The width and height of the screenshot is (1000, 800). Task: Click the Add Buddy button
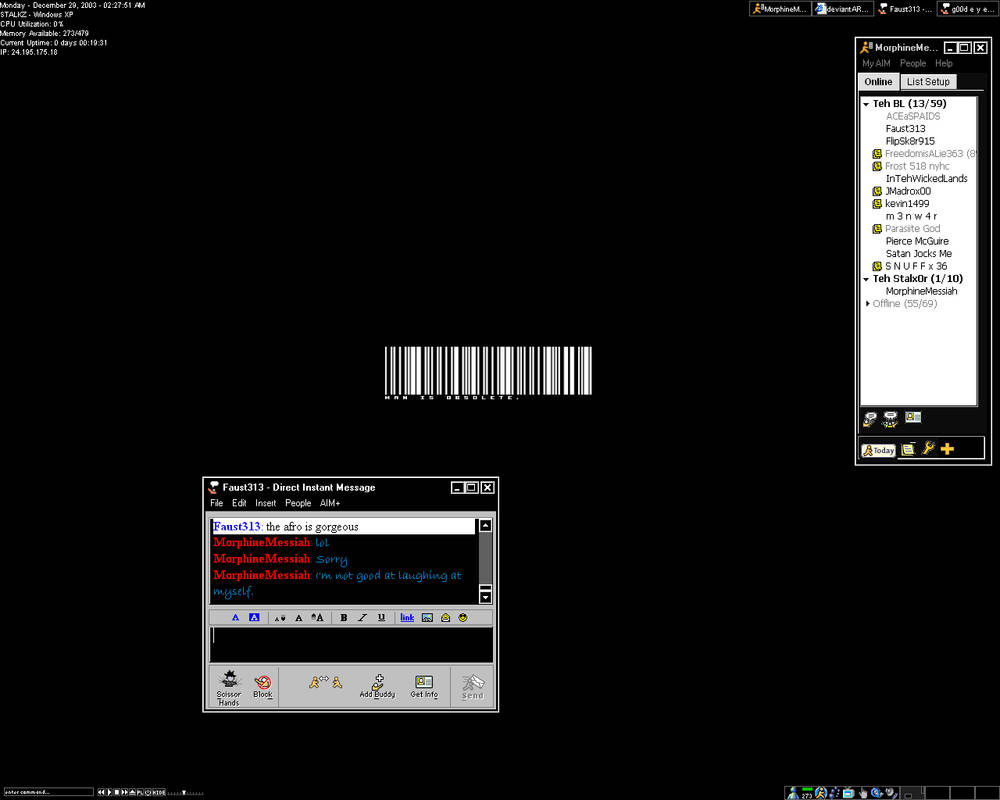[378, 686]
